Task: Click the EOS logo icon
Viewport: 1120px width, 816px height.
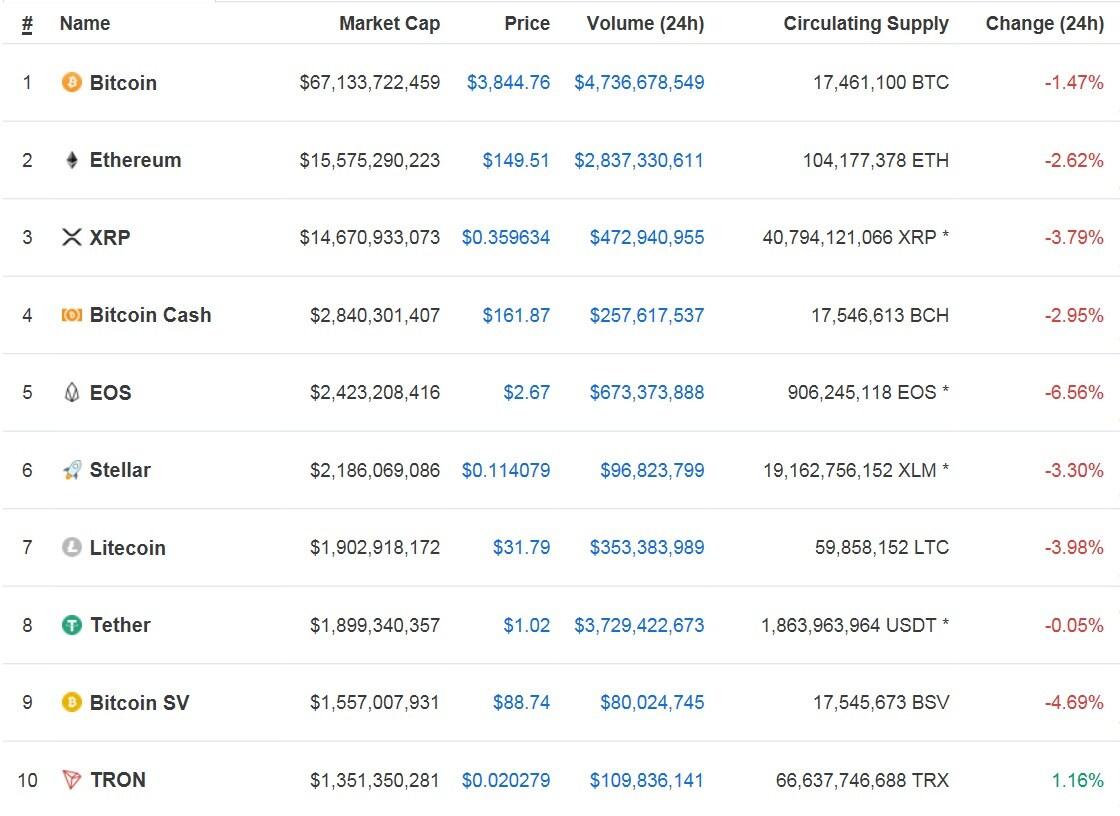Action: [71, 393]
